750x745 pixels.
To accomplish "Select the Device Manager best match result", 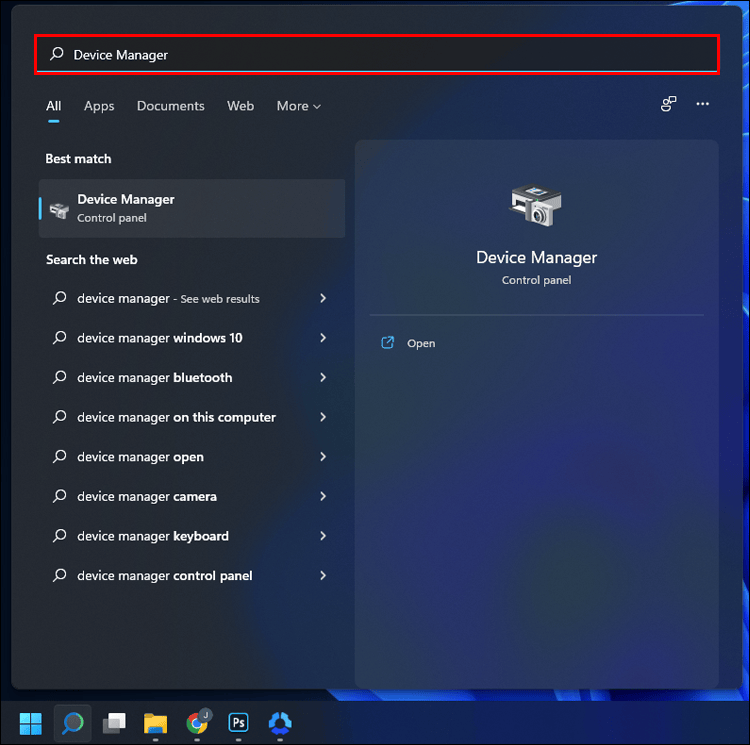I will tap(192, 208).
